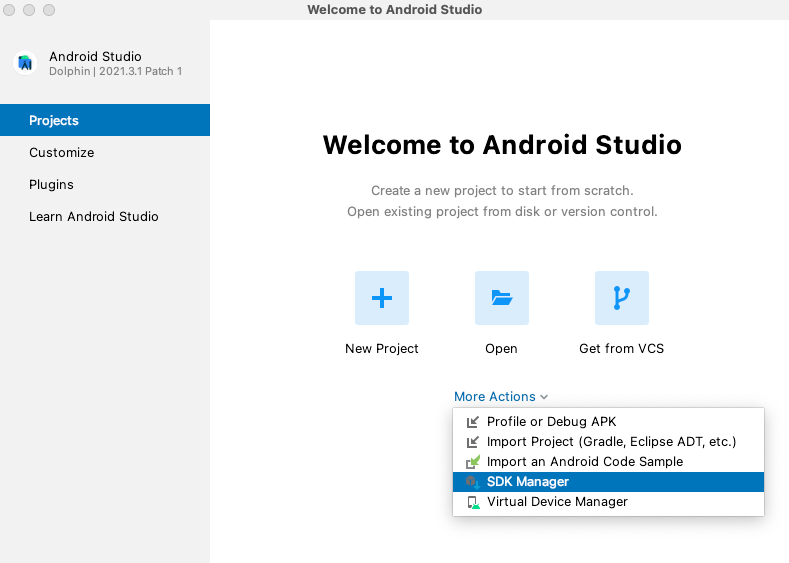Click the Profile or Debug APK icon
The width and height of the screenshot is (789, 563).
tap(472, 422)
